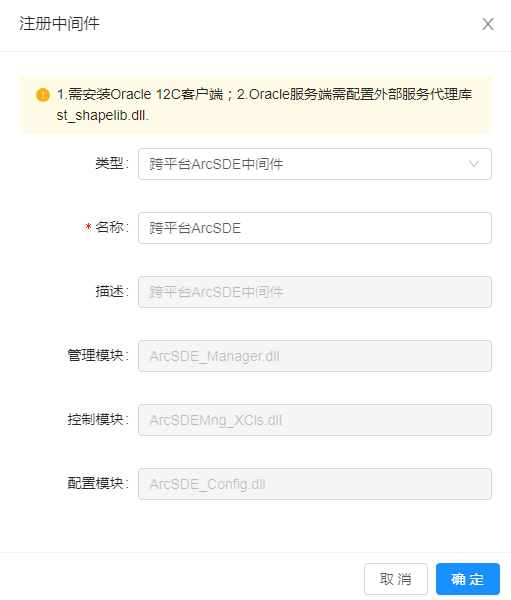Screen dimensions: 511x600
Task: Click the red required asterisk beside 名称
Action: click(88, 227)
